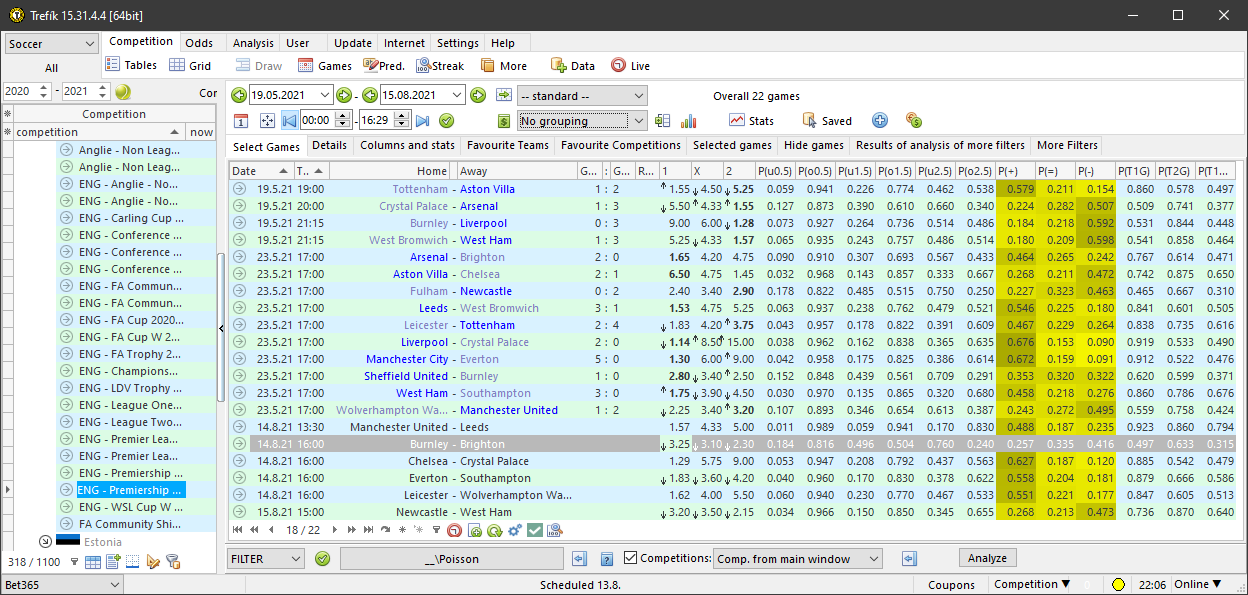
Task: Open the Streak toolbar icon
Action: [x=440, y=66]
